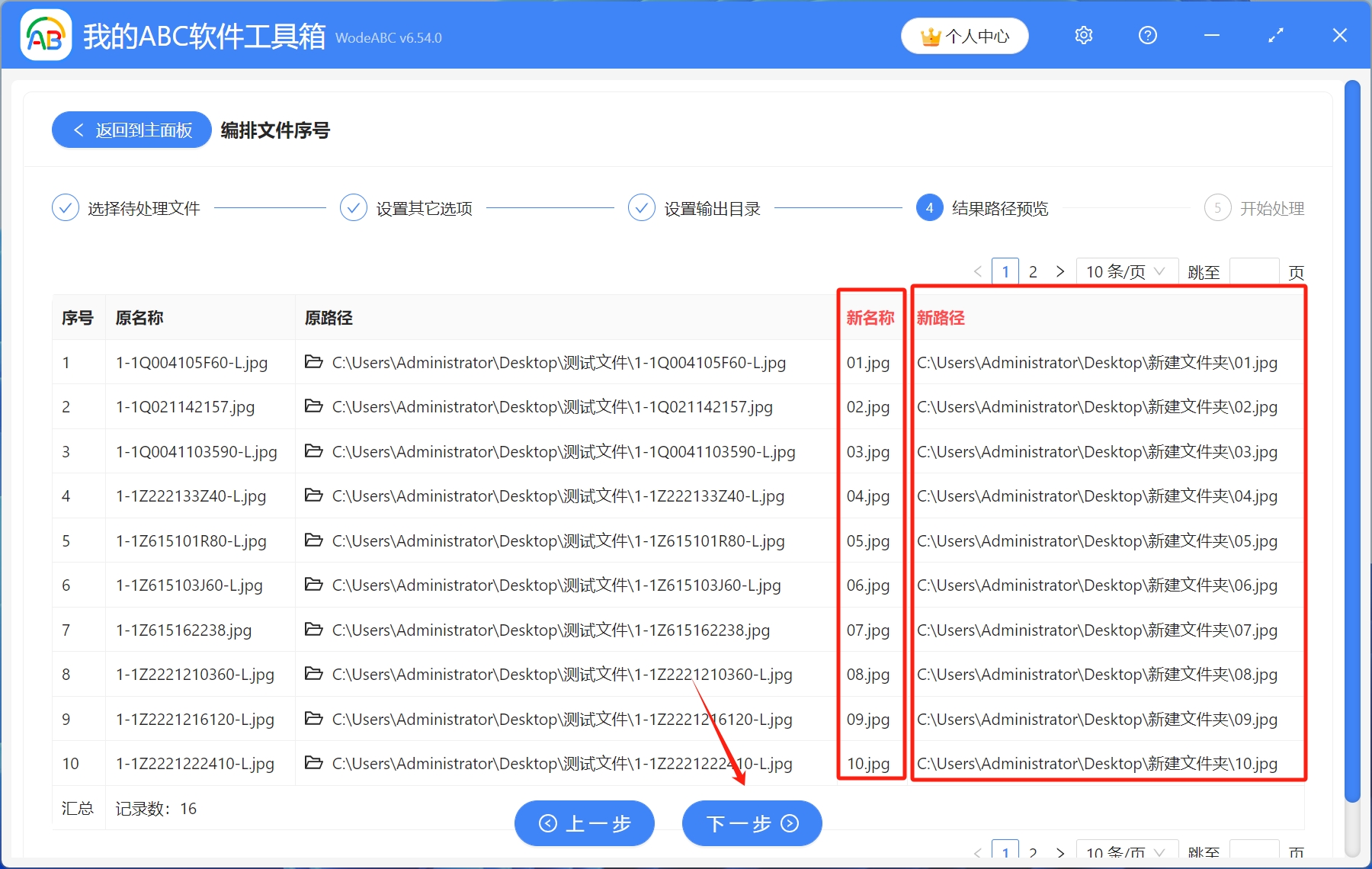The image size is (1372, 869).
Task: Go to page 2 in pagination
Action: pyautogui.click(x=1033, y=271)
